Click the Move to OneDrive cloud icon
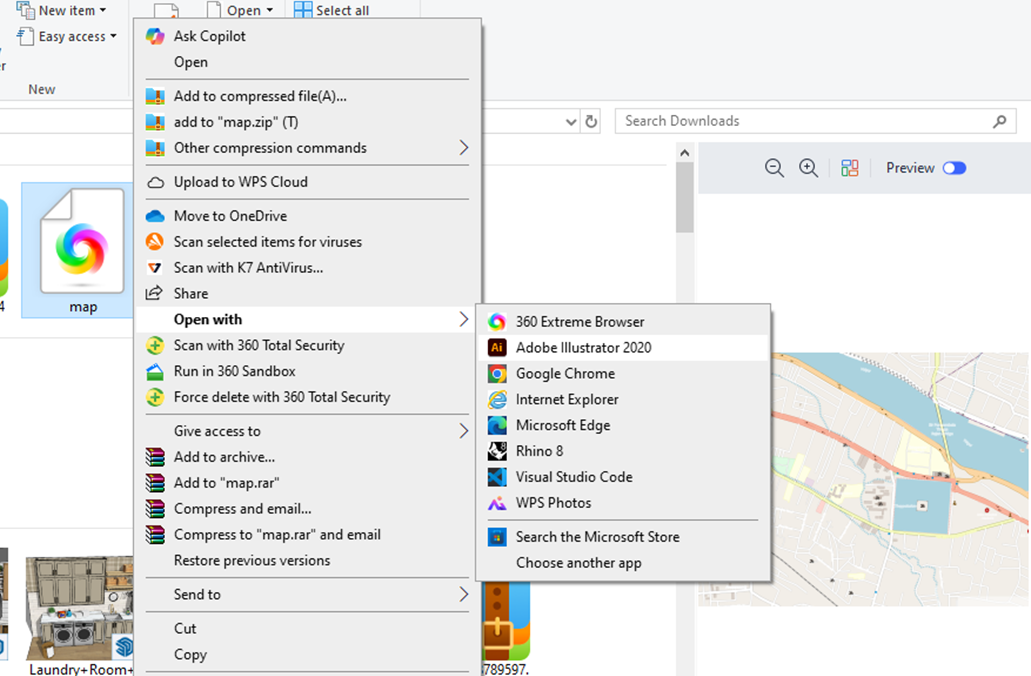The width and height of the screenshot is (1031, 676). 155,216
